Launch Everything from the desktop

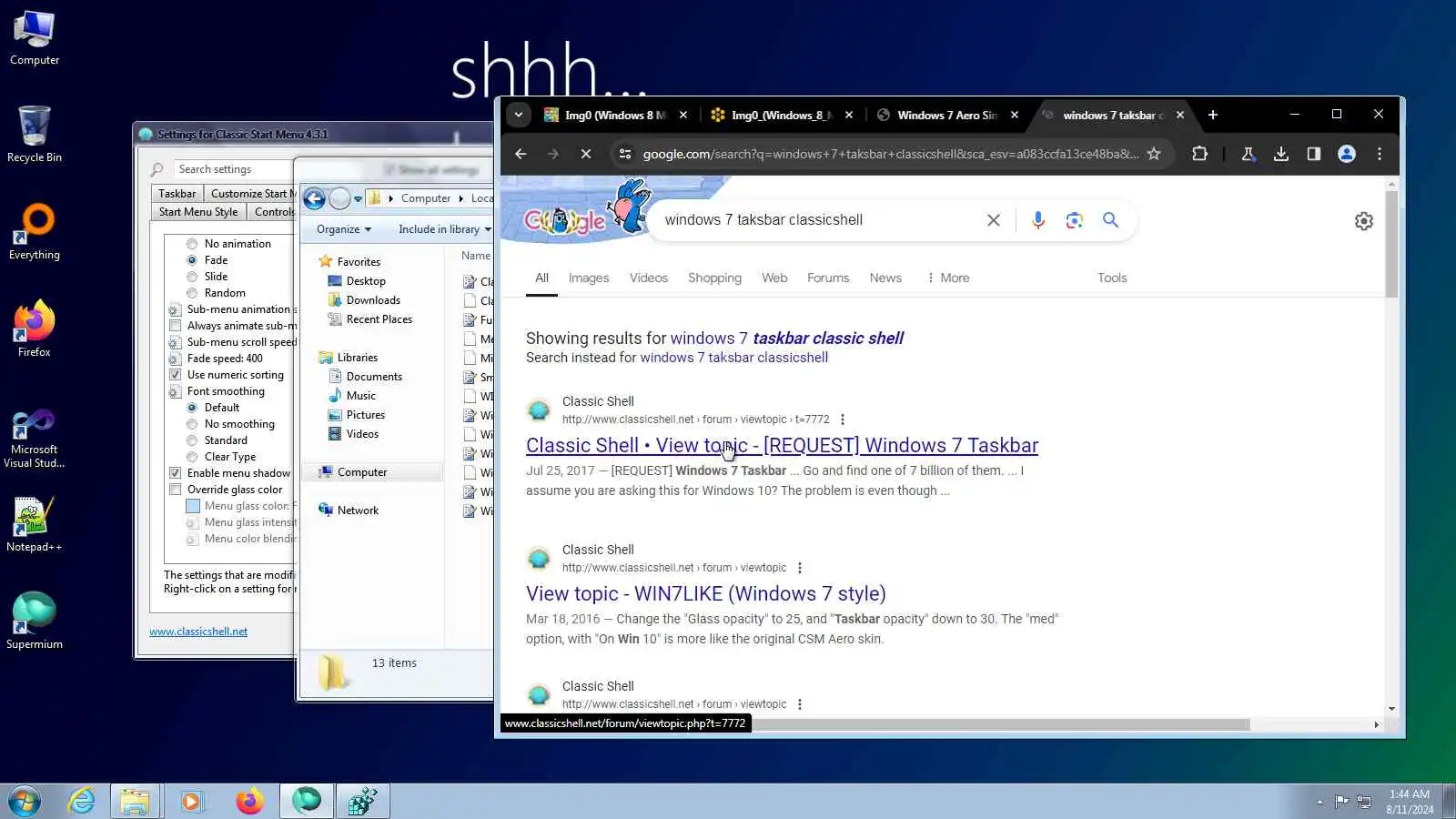pyautogui.click(x=35, y=232)
